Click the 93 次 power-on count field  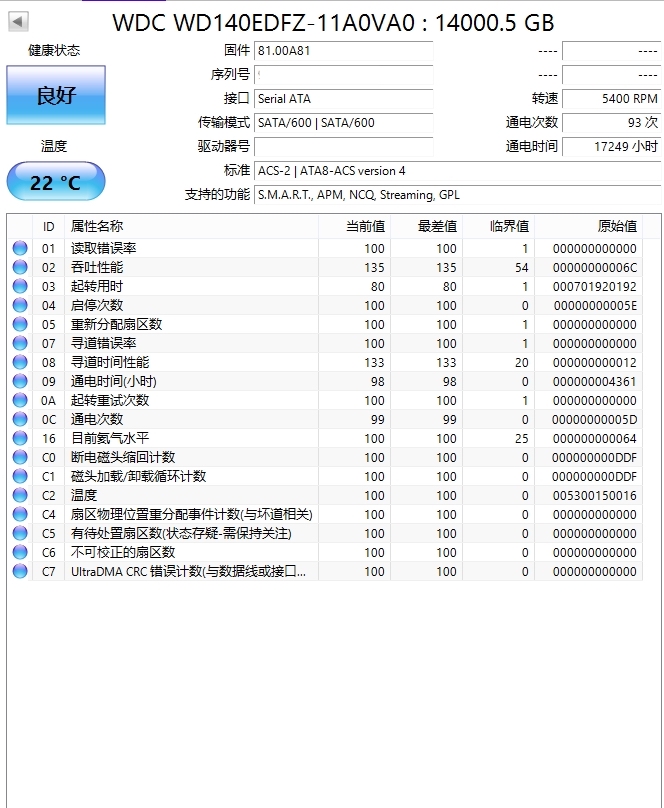(x=611, y=123)
